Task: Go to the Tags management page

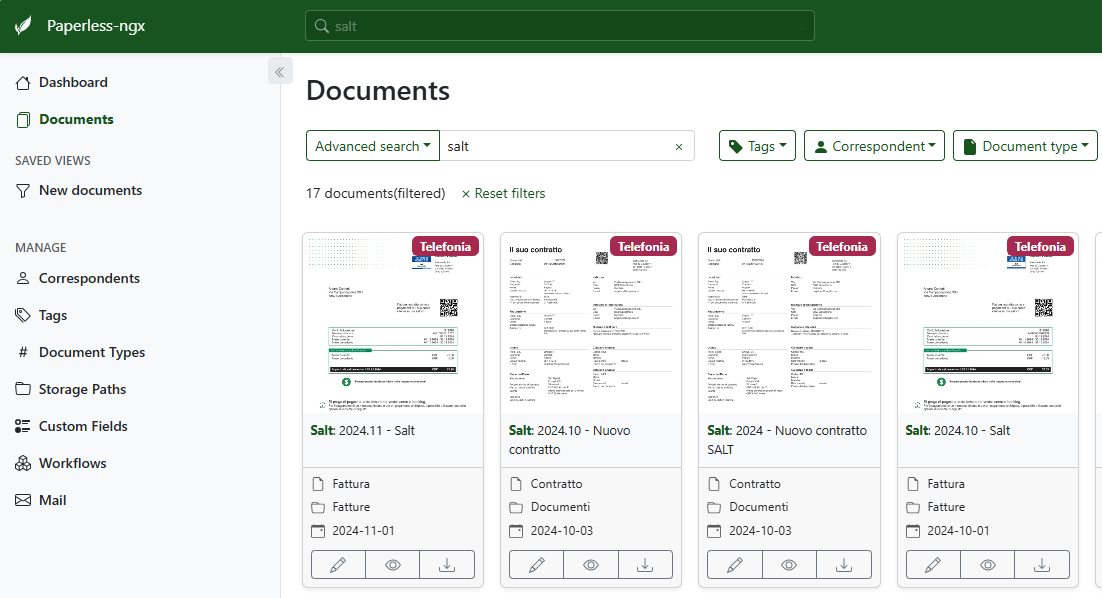Action: [x=41, y=316]
